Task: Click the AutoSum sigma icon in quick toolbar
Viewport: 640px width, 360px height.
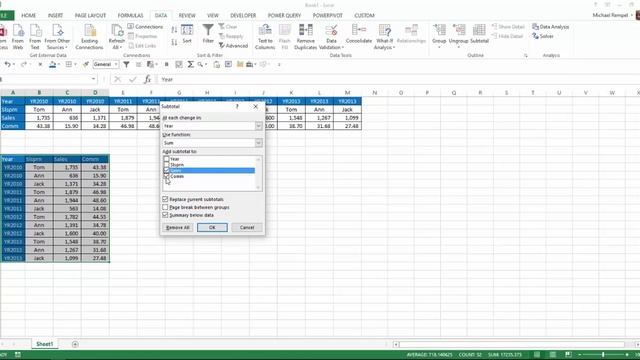Action: 190,64
